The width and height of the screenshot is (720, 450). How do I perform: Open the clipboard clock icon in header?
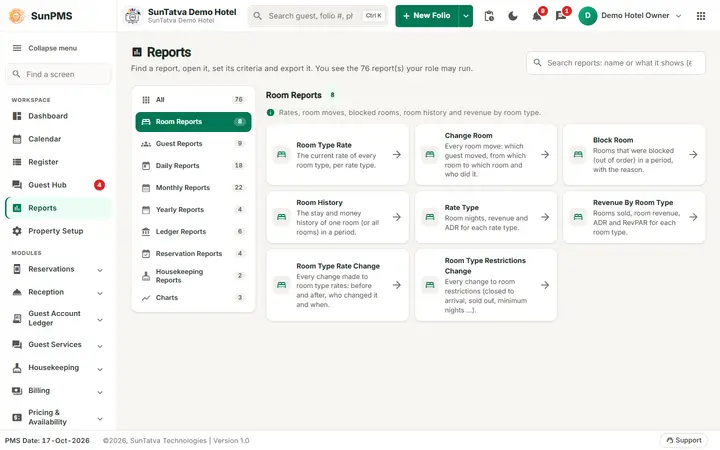pos(489,16)
